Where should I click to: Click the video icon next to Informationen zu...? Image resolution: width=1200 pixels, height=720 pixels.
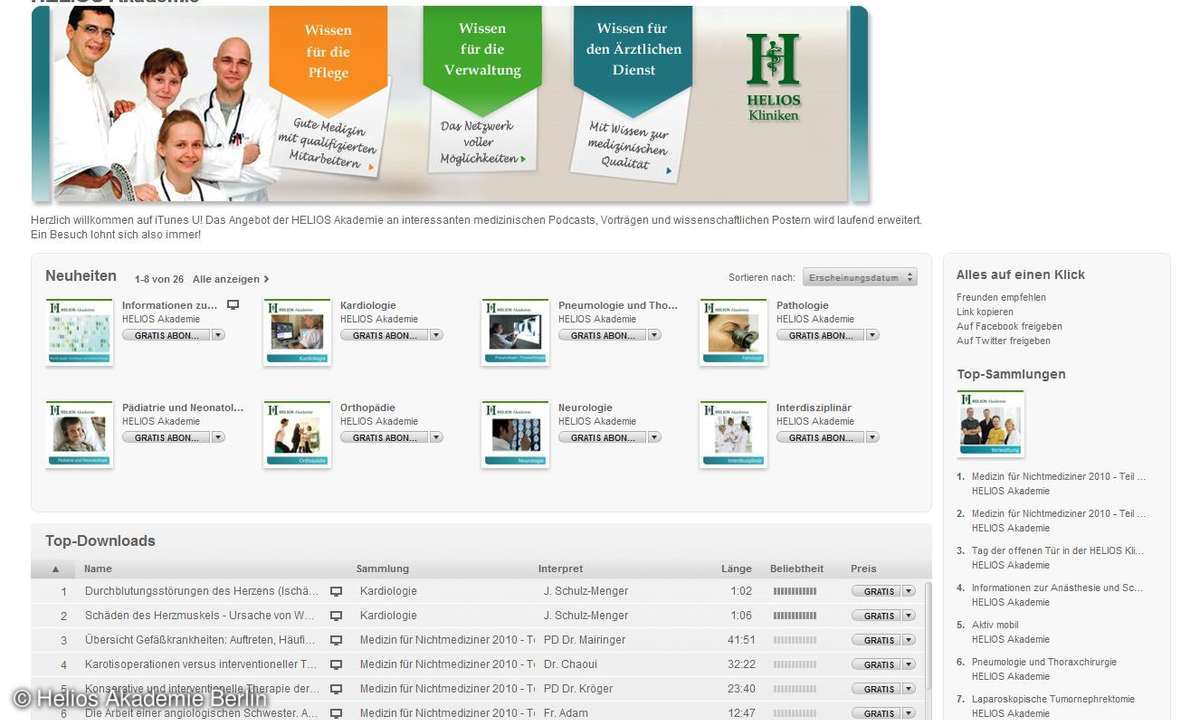[233, 305]
